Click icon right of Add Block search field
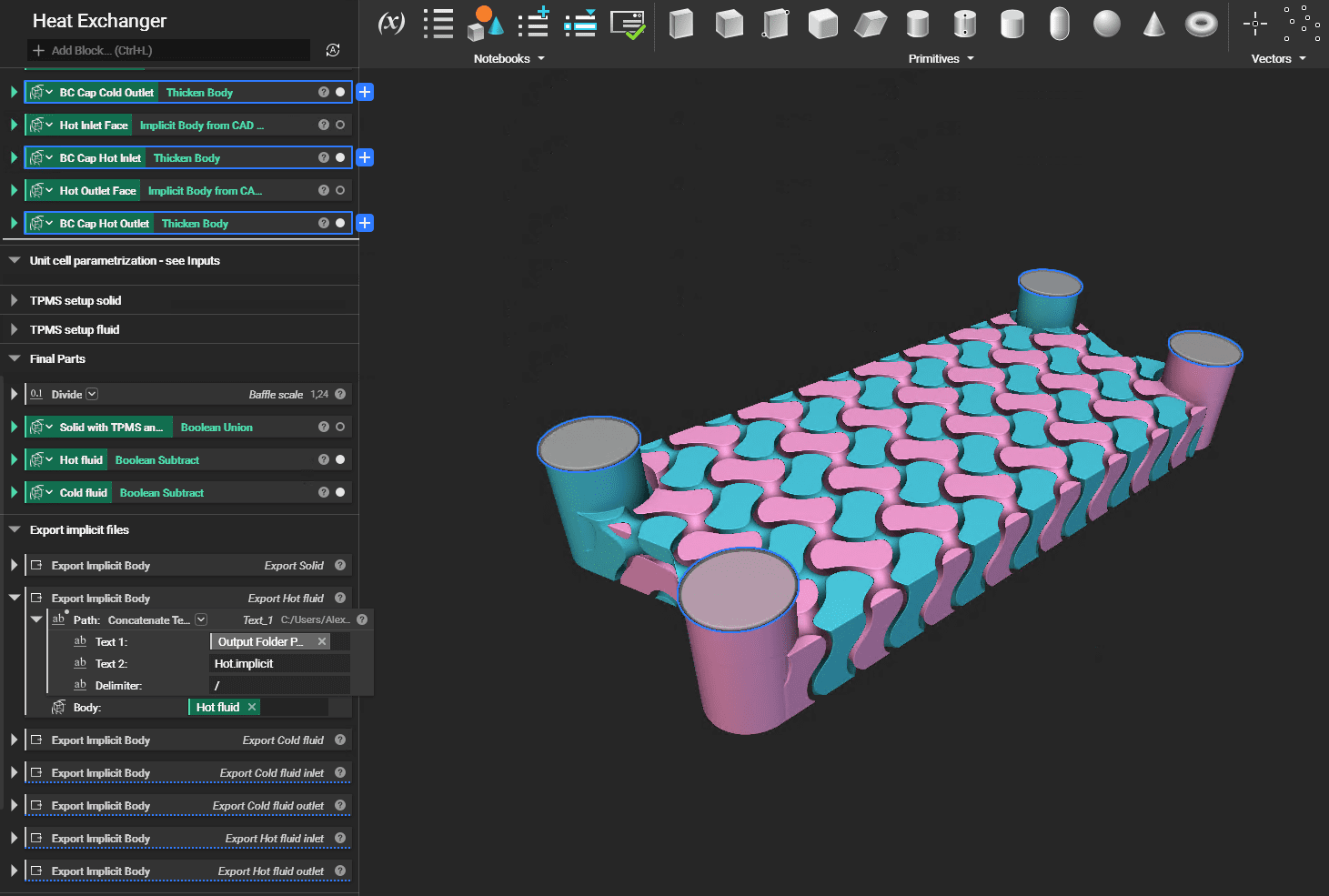This screenshot has height=896, width=1329. click(333, 50)
